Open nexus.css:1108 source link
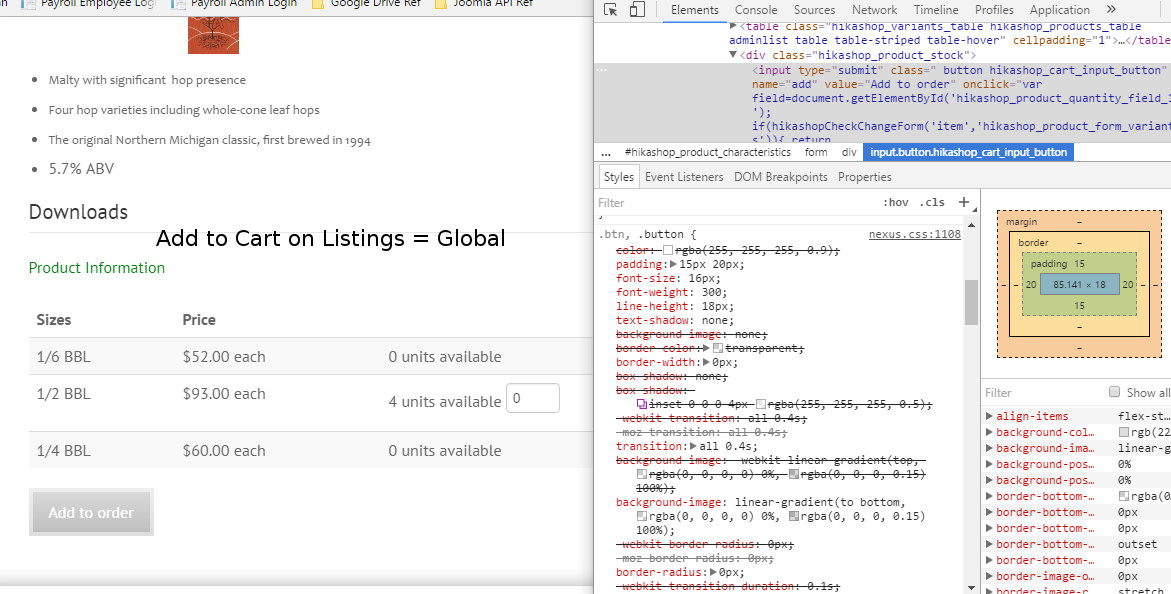The width and height of the screenshot is (1171, 594). click(x=914, y=234)
